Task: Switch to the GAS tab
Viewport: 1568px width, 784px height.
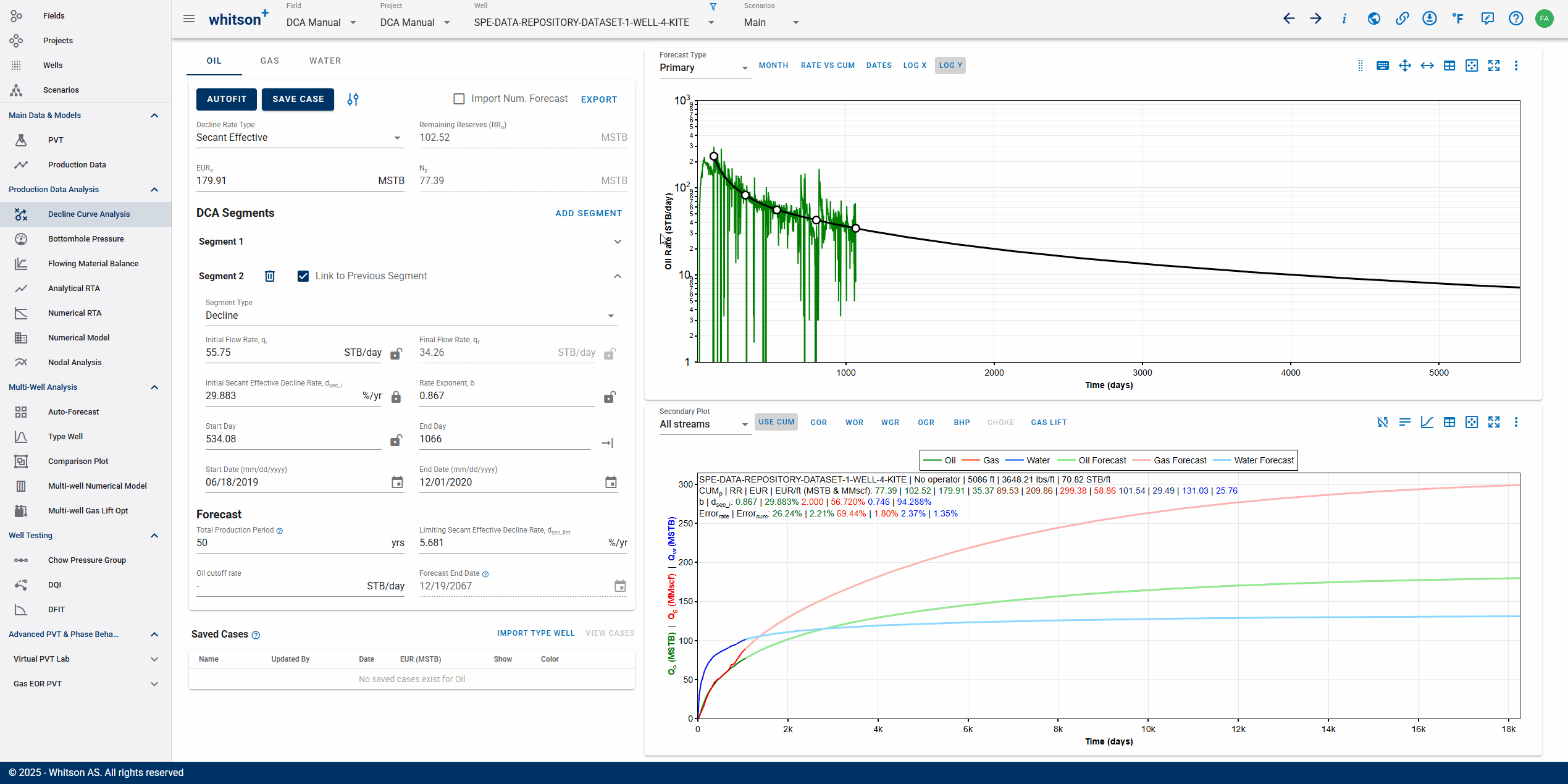Action: [270, 61]
